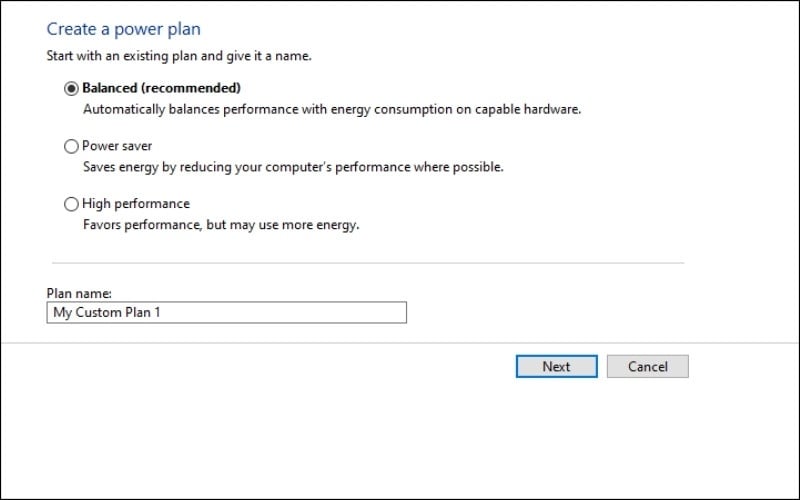
Task: Click the 'Balanced (recommended)' bold label
Action: (161, 88)
